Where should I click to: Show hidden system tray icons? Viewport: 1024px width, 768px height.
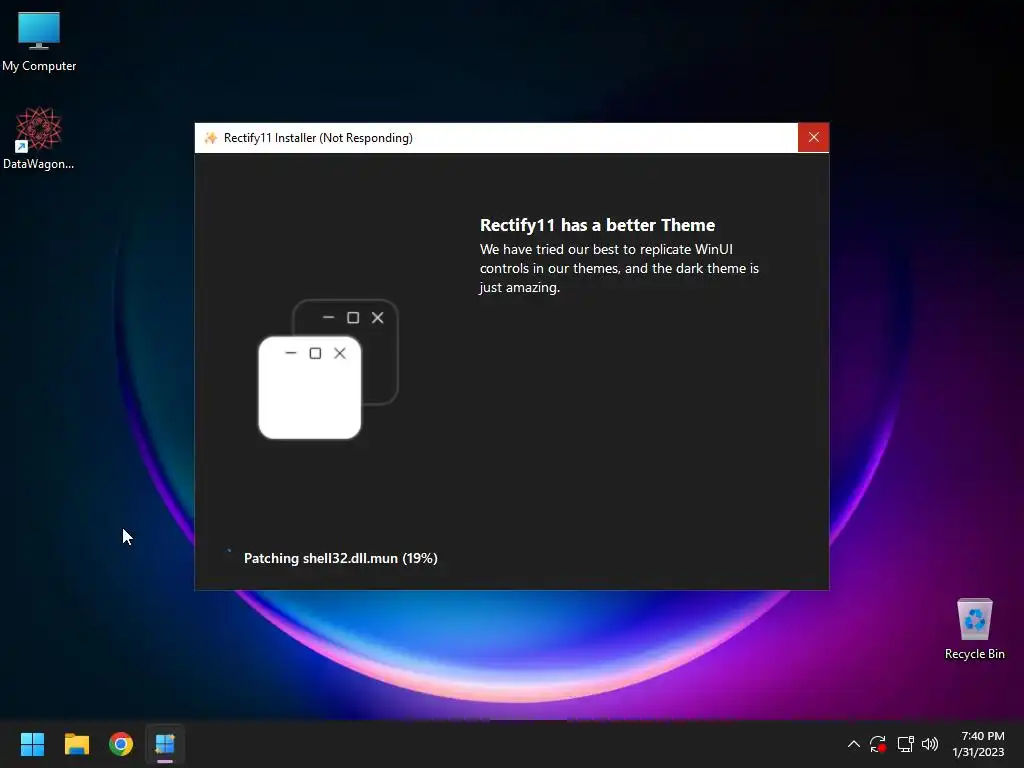tap(854, 744)
